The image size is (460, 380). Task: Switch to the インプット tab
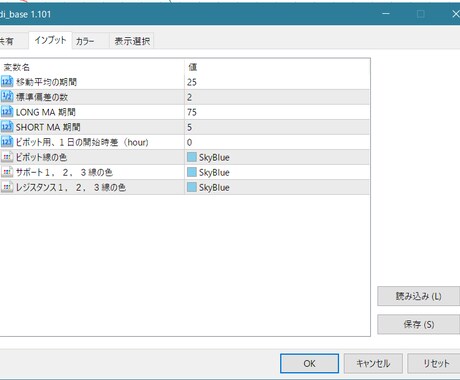click(x=50, y=40)
